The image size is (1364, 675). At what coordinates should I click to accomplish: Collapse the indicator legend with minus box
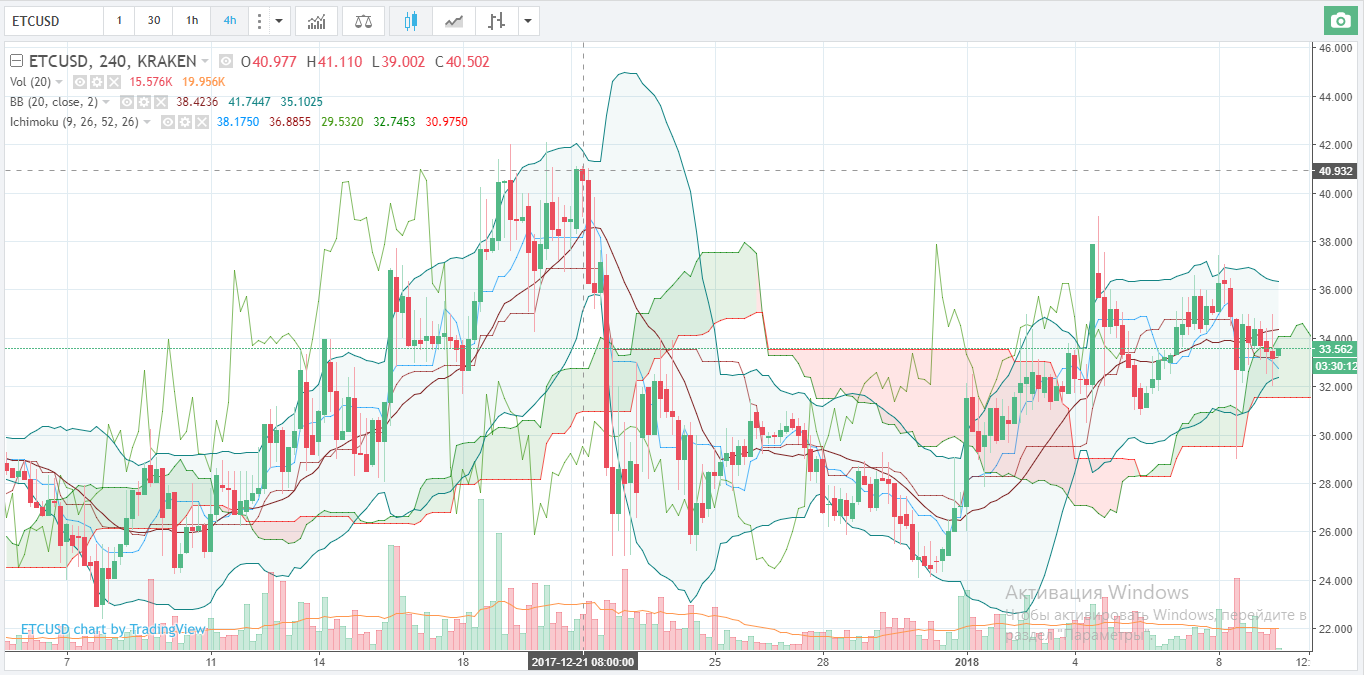click(15, 61)
